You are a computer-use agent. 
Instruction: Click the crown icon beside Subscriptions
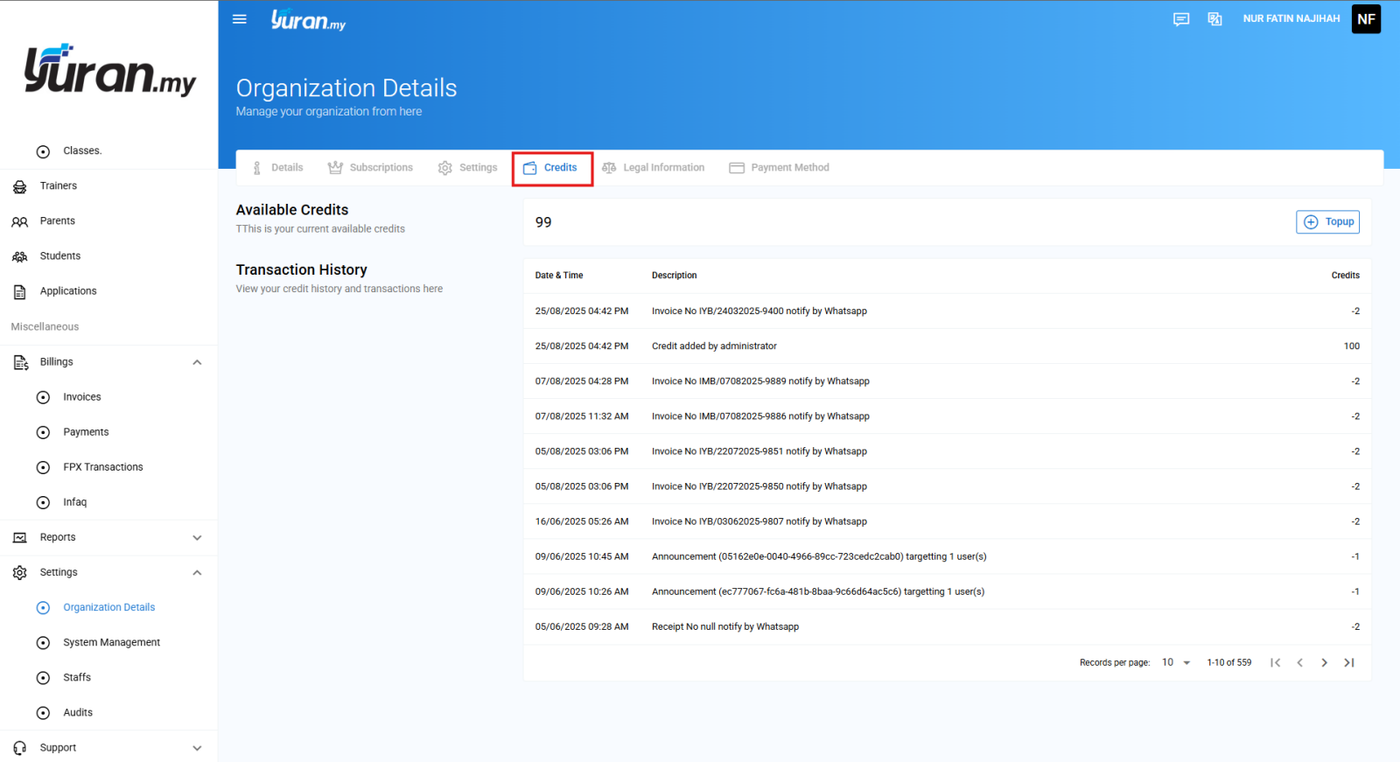[x=335, y=168]
